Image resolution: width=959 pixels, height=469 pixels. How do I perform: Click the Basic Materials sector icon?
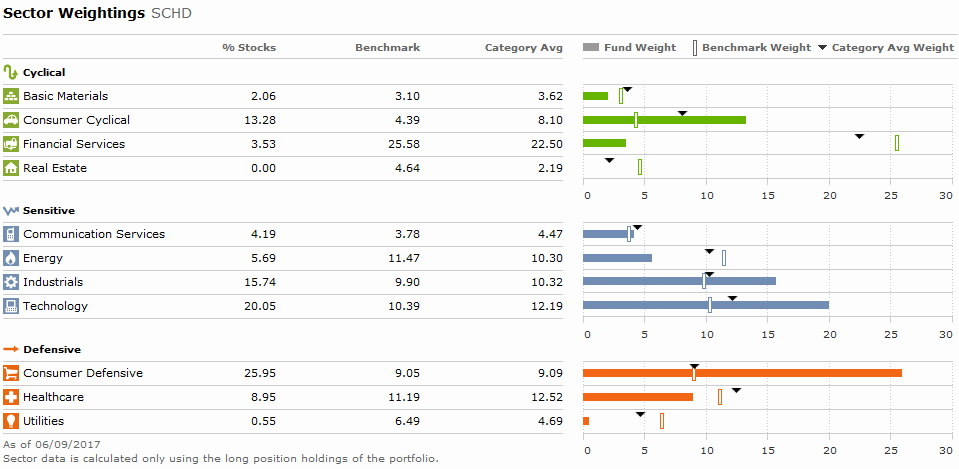(11, 96)
